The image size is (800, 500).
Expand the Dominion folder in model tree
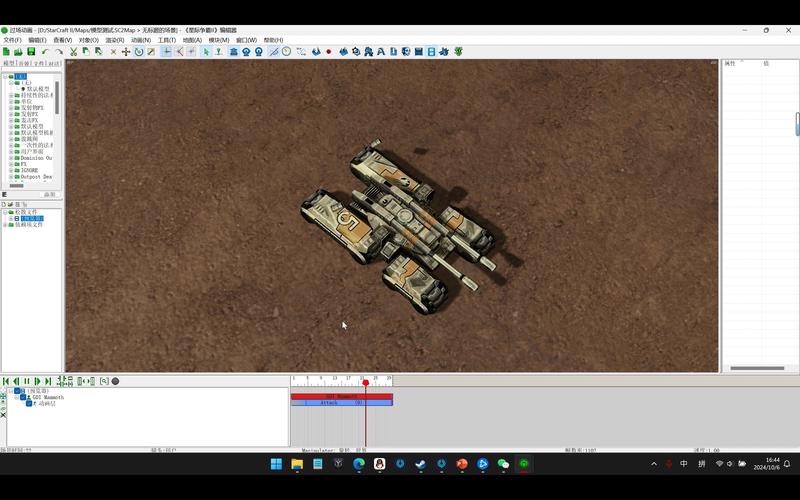[11, 158]
